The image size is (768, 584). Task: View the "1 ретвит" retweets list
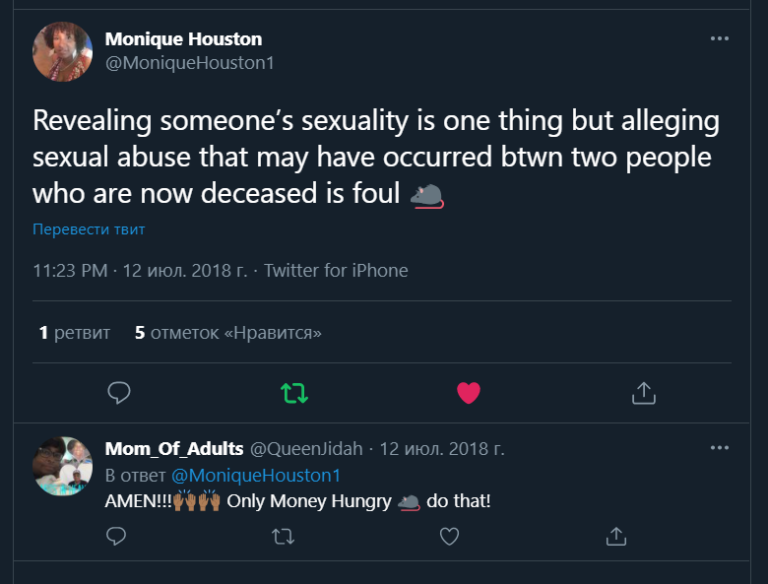click(74, 332)
